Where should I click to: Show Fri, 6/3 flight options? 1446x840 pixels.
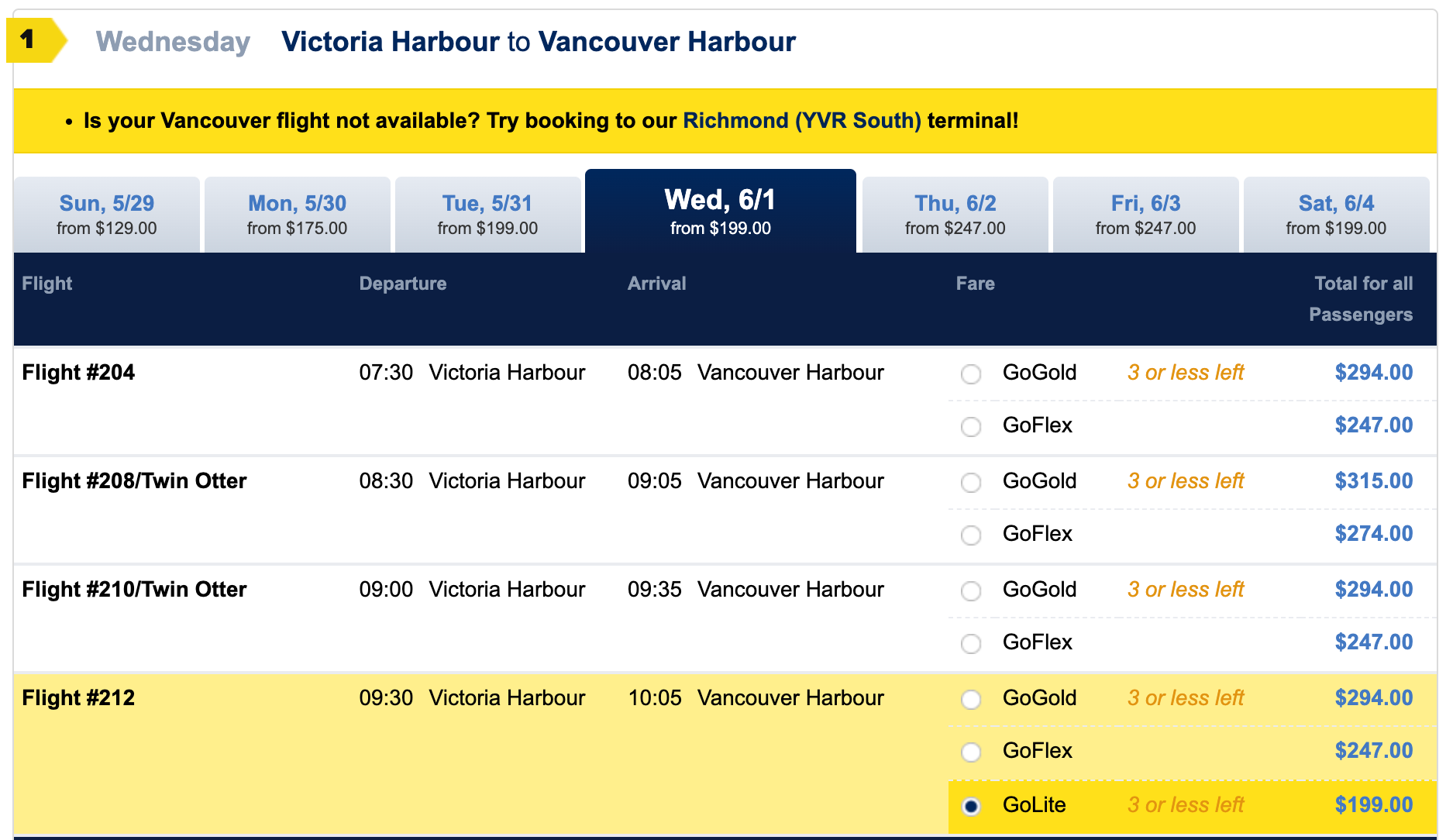pyautogui.click(x=1145, y=213)
